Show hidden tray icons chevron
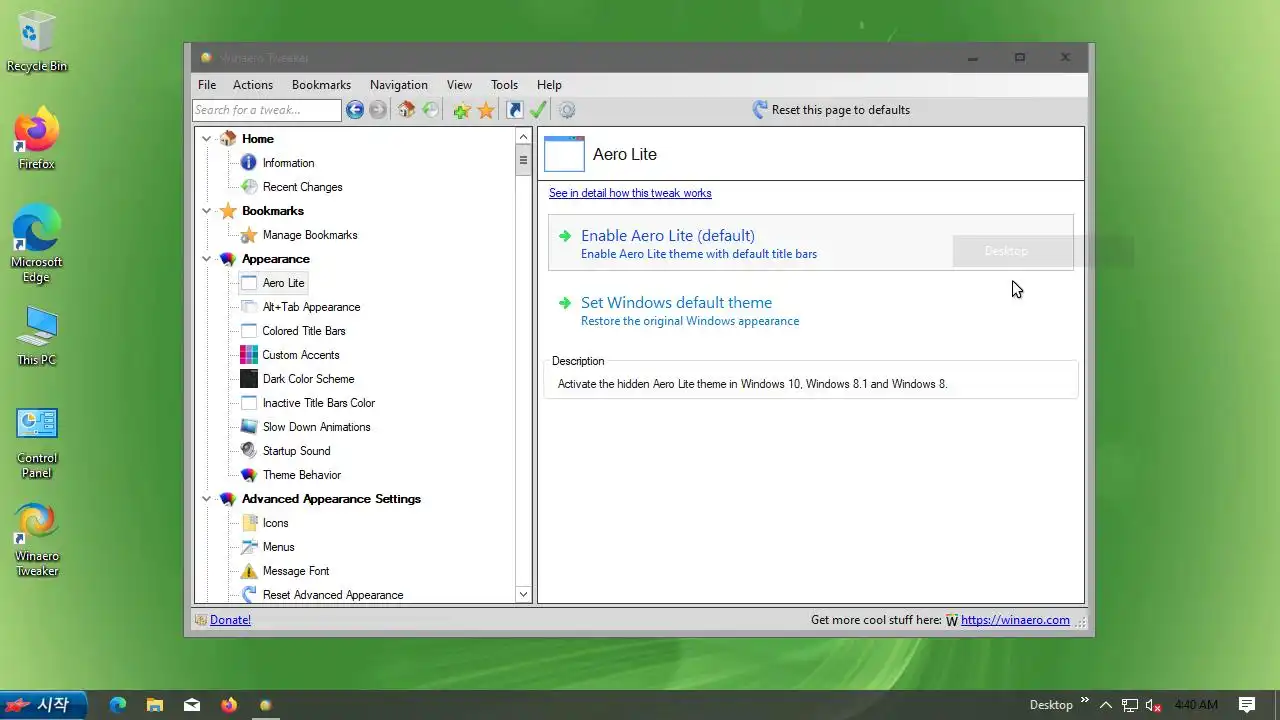The image size is (1280, 720). 1105,705
